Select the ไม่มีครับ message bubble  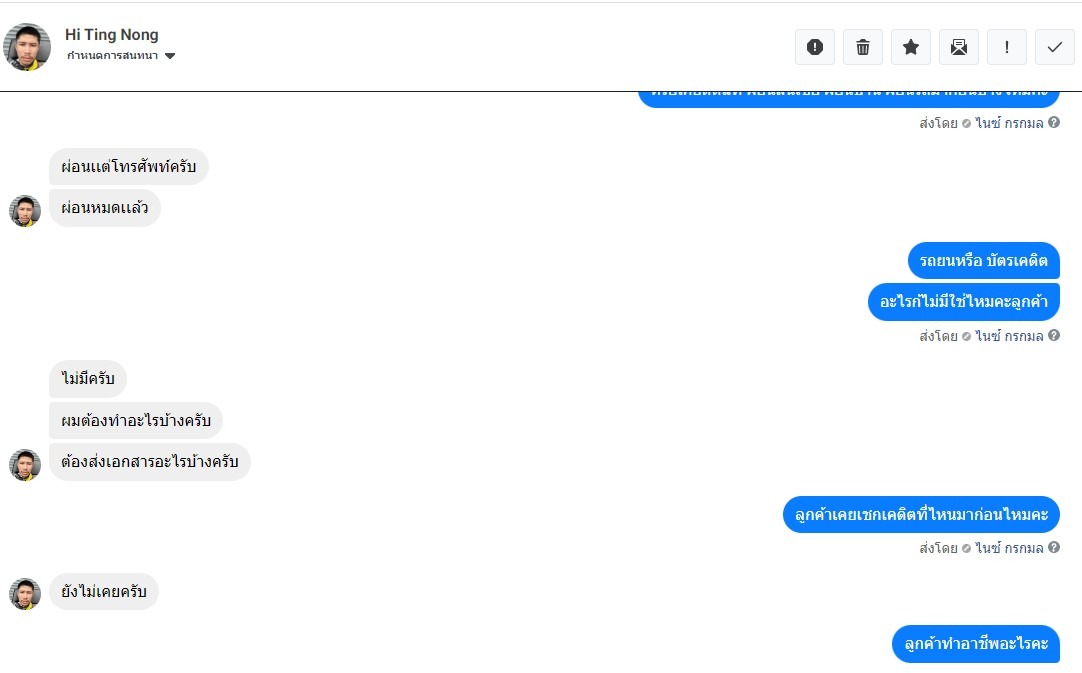[x=88, y=379]
